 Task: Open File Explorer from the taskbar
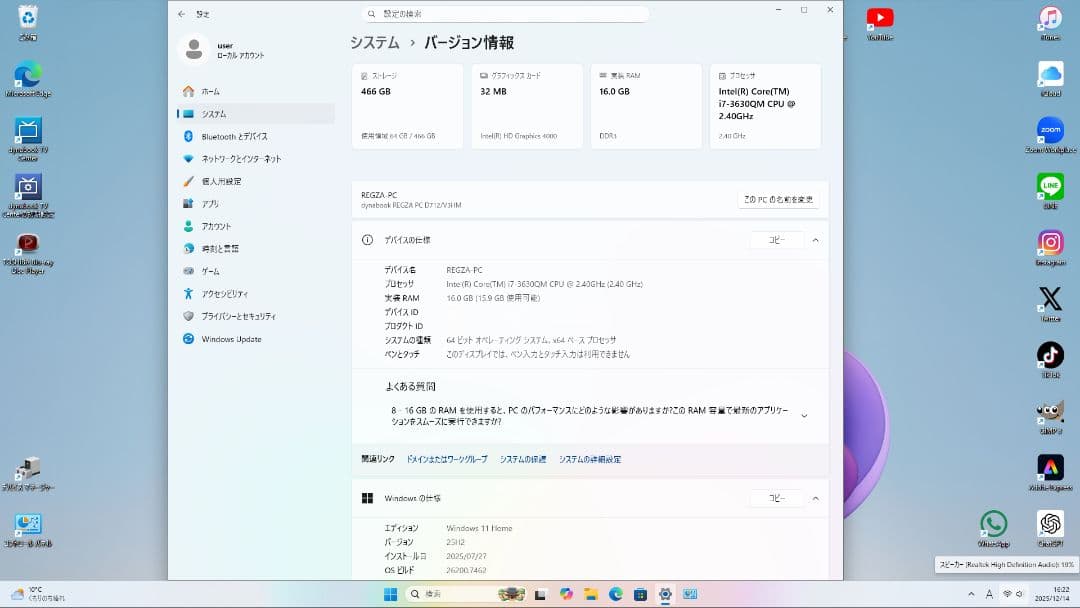click(590, 593)
